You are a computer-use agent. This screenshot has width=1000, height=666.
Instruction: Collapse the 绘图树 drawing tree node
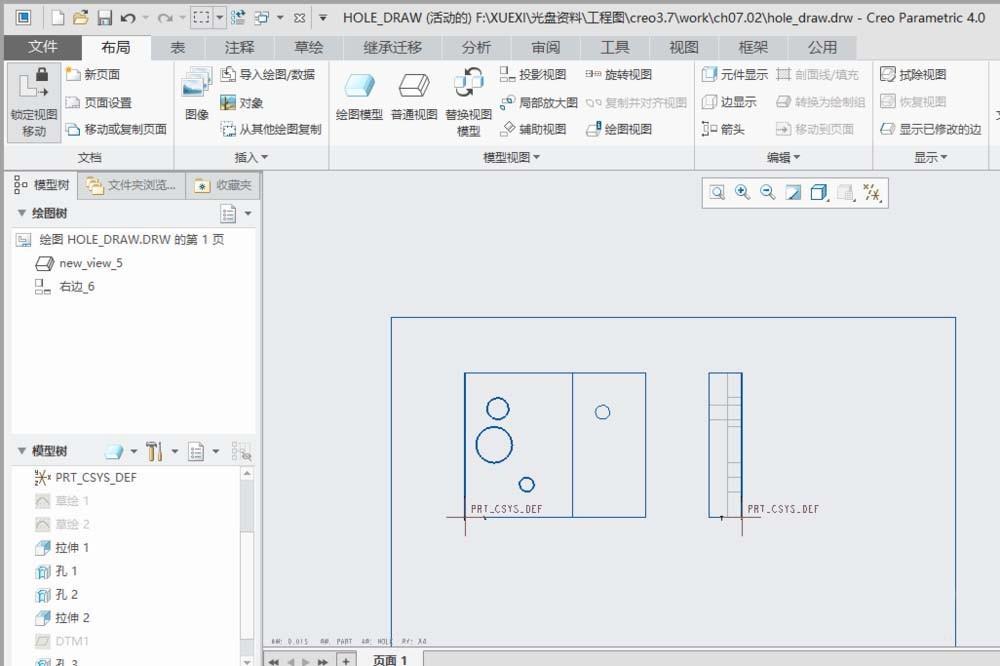(x=20, y=213)
